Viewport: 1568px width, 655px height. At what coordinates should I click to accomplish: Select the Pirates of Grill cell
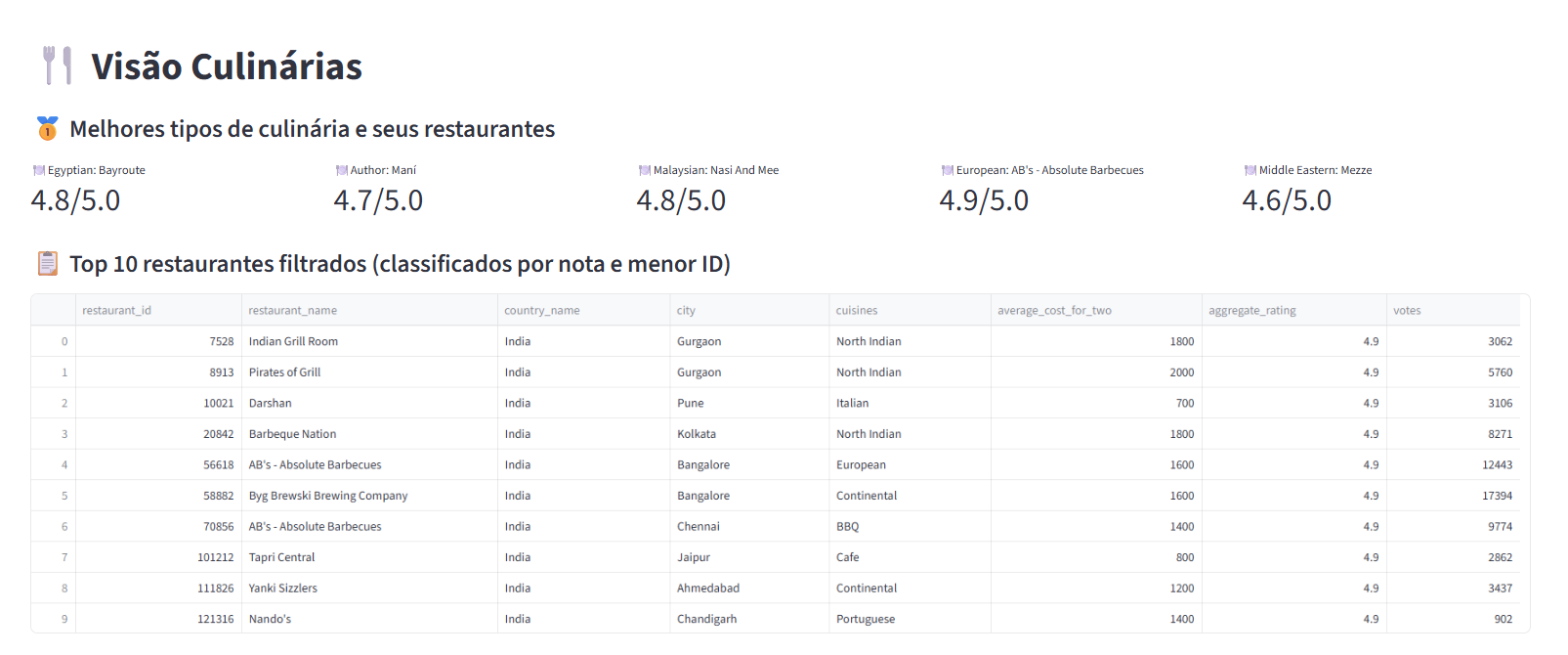tap(369, 372)
